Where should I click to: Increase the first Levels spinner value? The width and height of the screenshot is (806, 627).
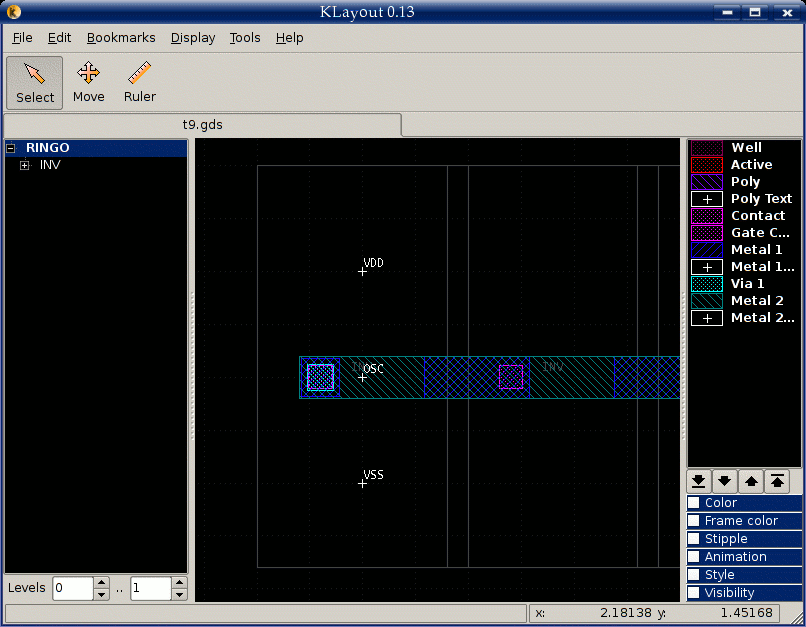click(x=101, y=582)
